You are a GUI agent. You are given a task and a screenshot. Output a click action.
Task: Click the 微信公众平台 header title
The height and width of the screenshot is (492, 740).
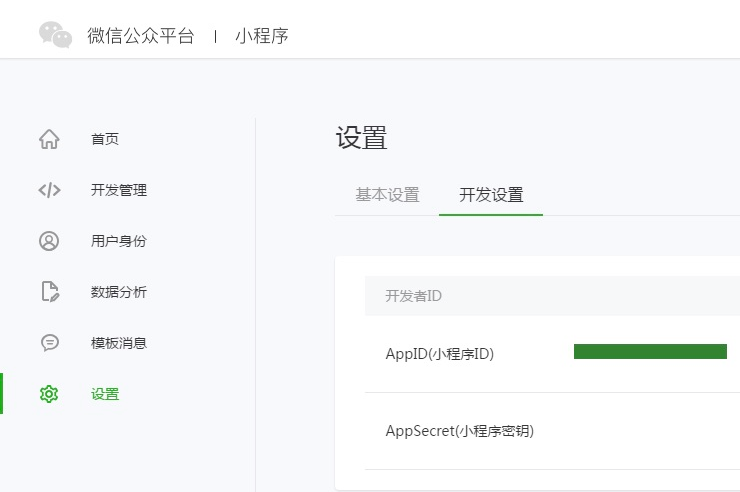tap(141, 36)
